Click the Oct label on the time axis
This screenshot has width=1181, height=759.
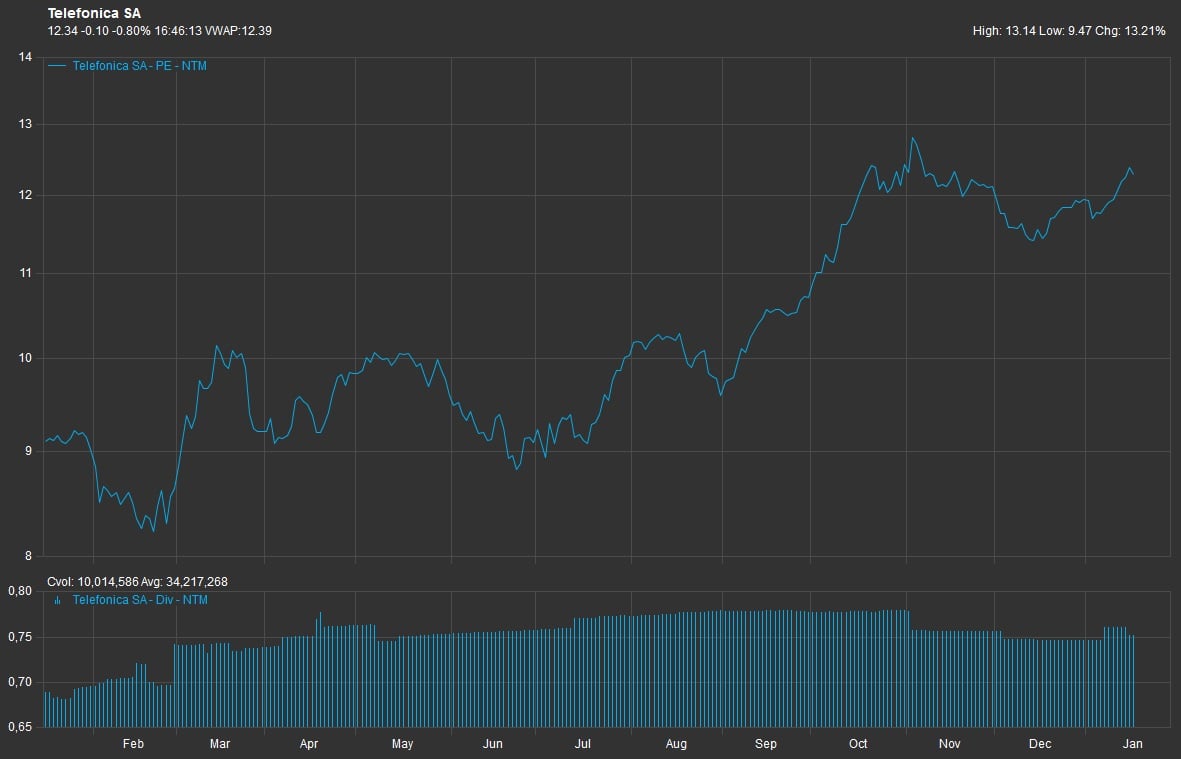pyautogui.click(x=858, y=744)
